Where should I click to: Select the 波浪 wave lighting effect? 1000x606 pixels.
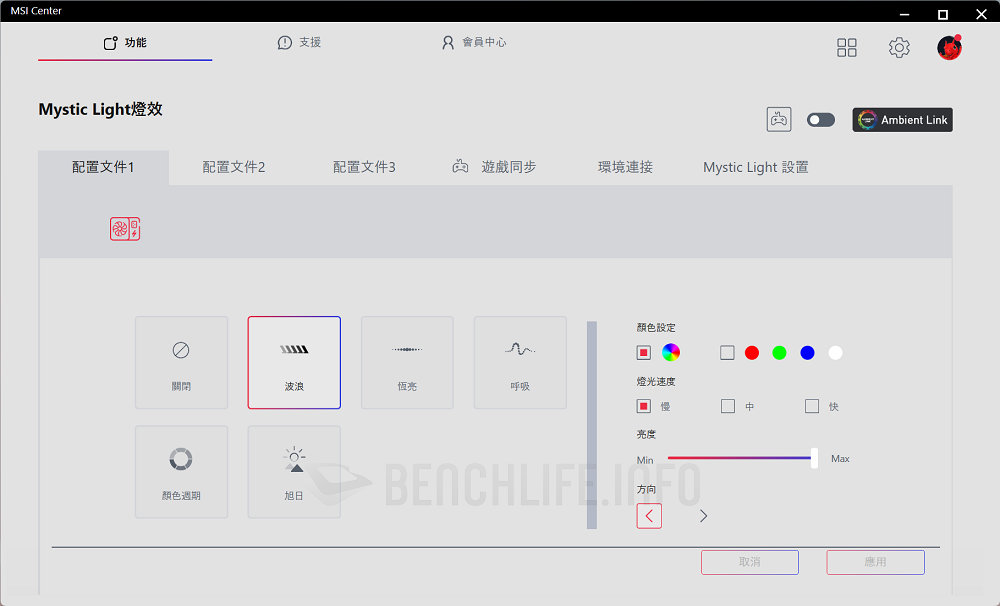(x=294, y=362)
